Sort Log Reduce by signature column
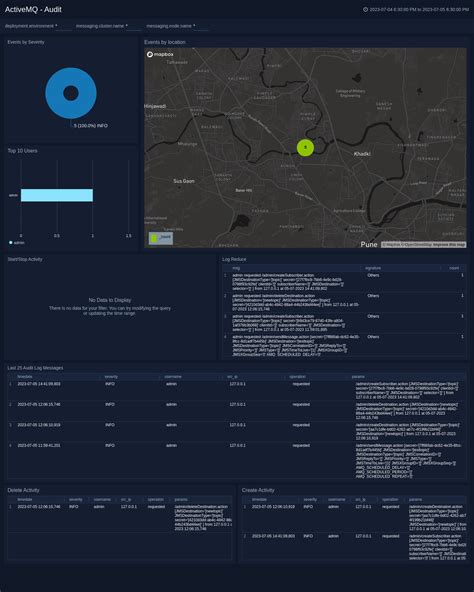The image size is (474, 592). (x=373, y=268)
